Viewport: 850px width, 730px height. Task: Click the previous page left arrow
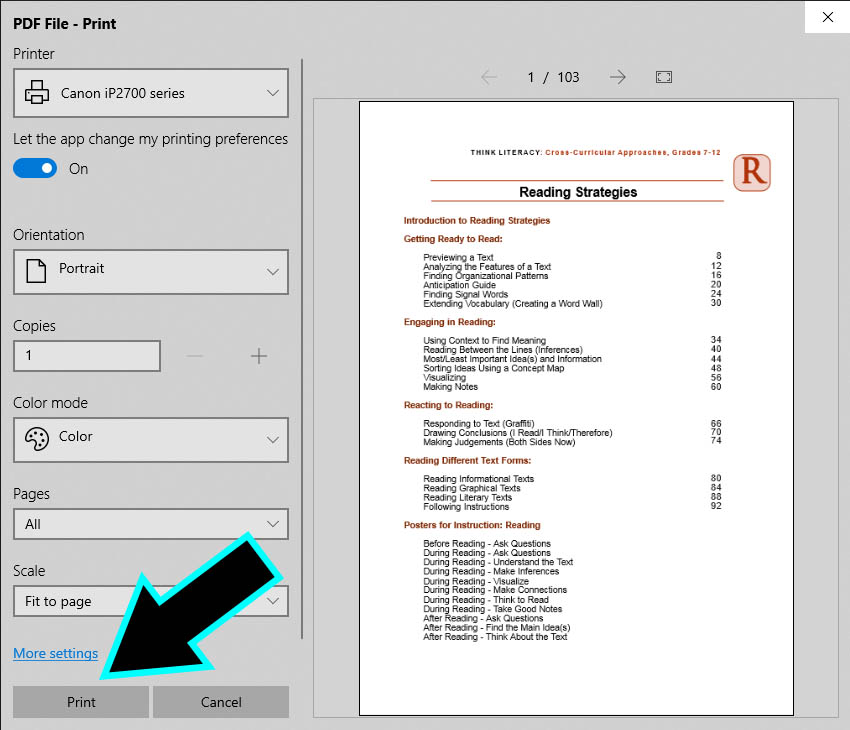point(489,77)
